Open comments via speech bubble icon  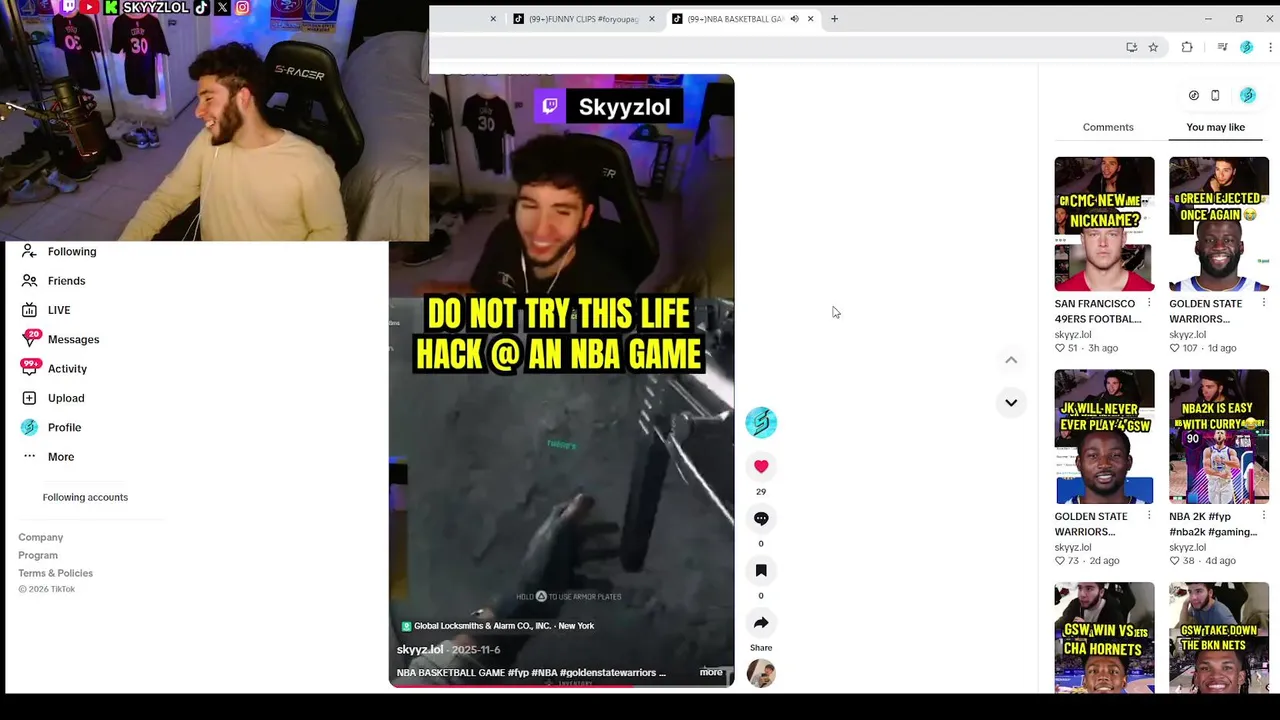(761, 518)
